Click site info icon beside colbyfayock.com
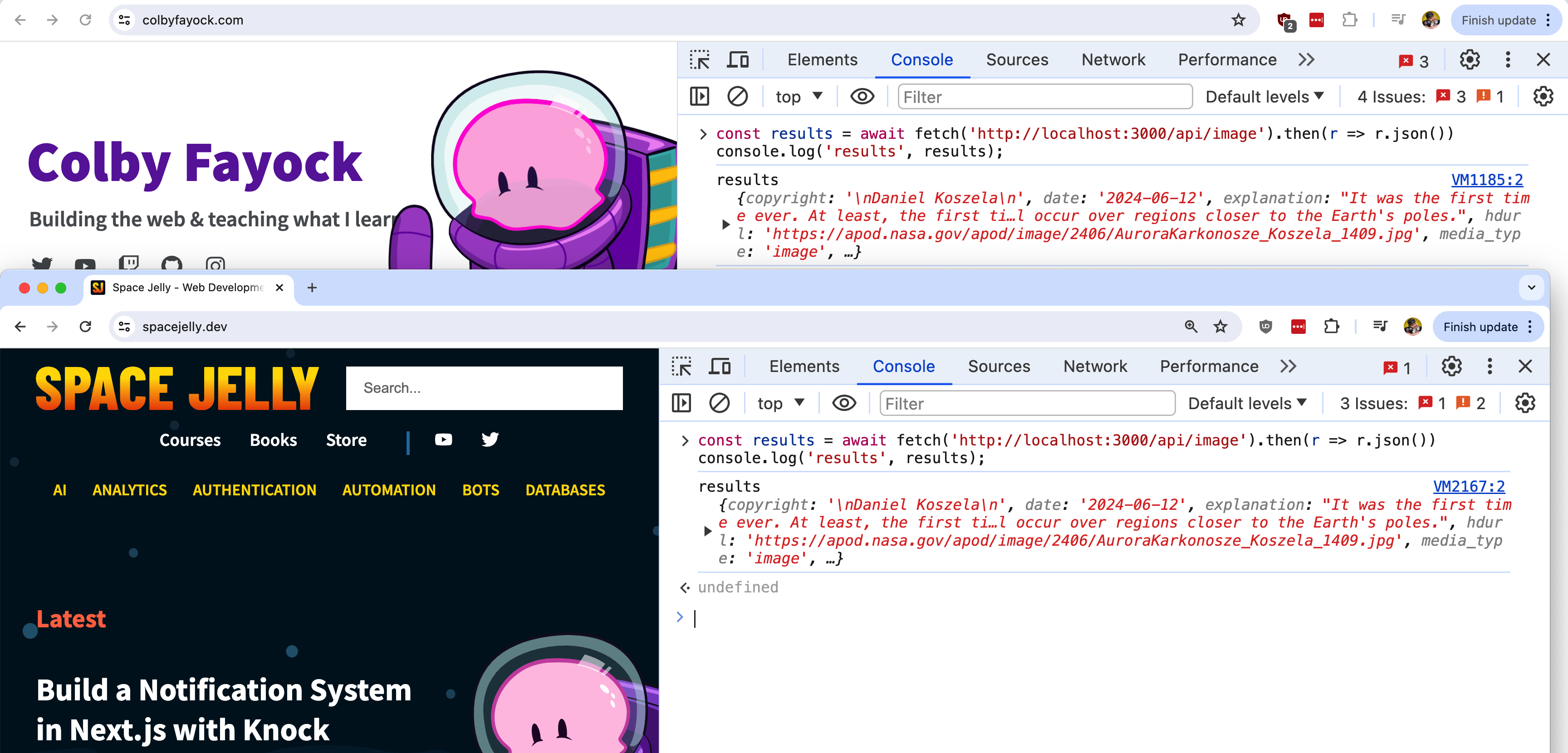The width and height of the screenshot is (1568, 753). point(124,20)
